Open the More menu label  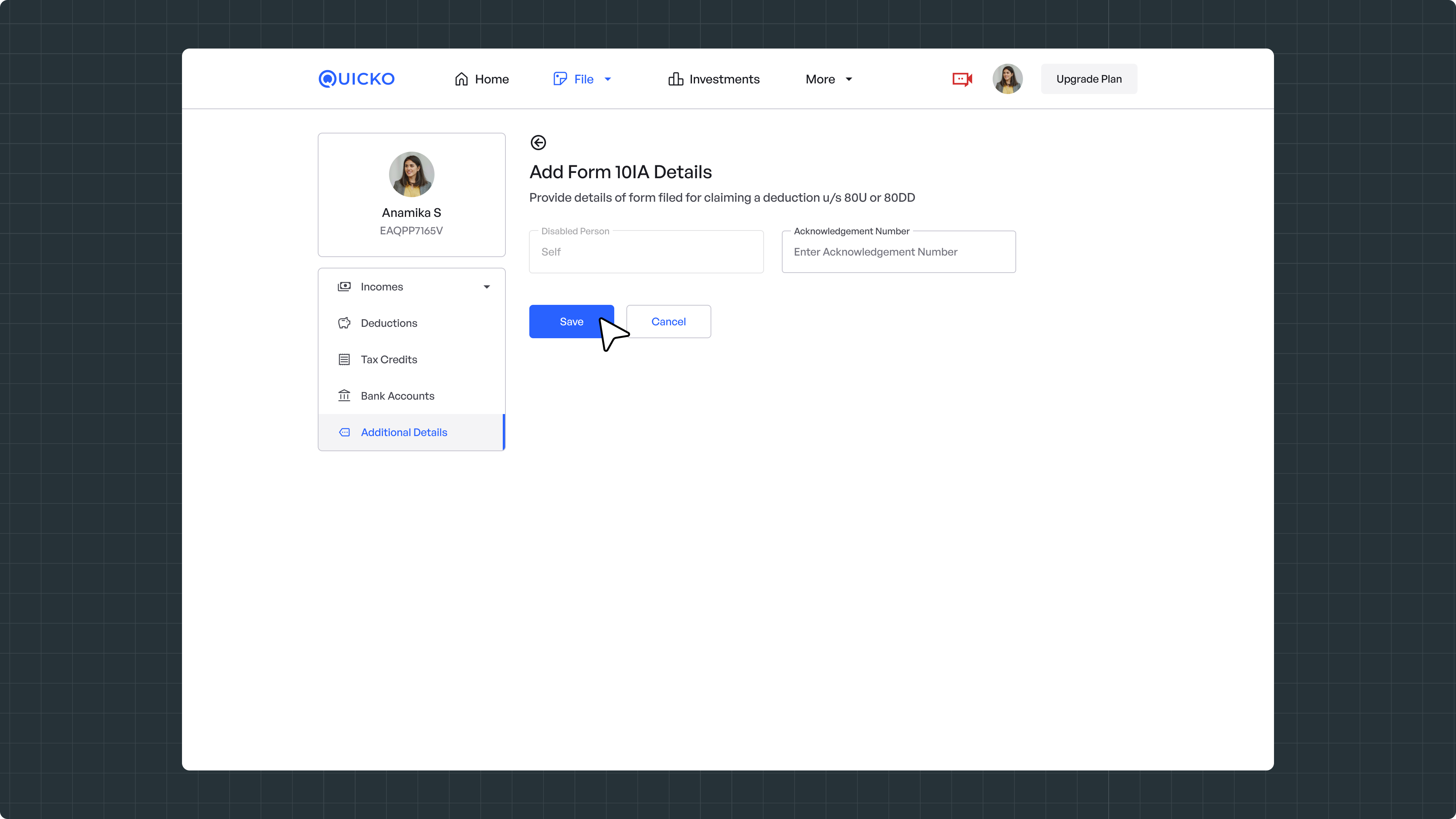(820, 79)
